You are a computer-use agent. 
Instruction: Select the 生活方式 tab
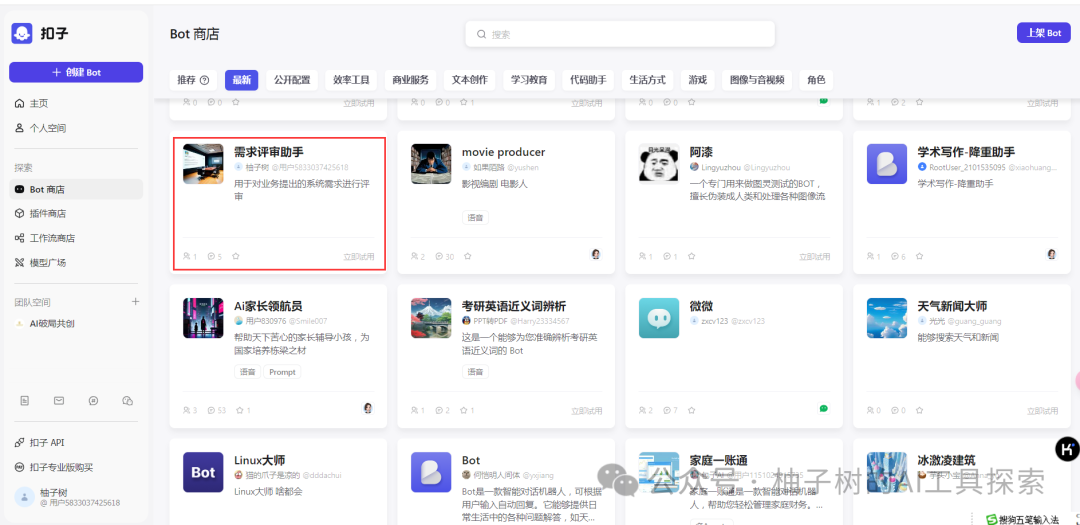pyautogui.click(x=647, y=80)
